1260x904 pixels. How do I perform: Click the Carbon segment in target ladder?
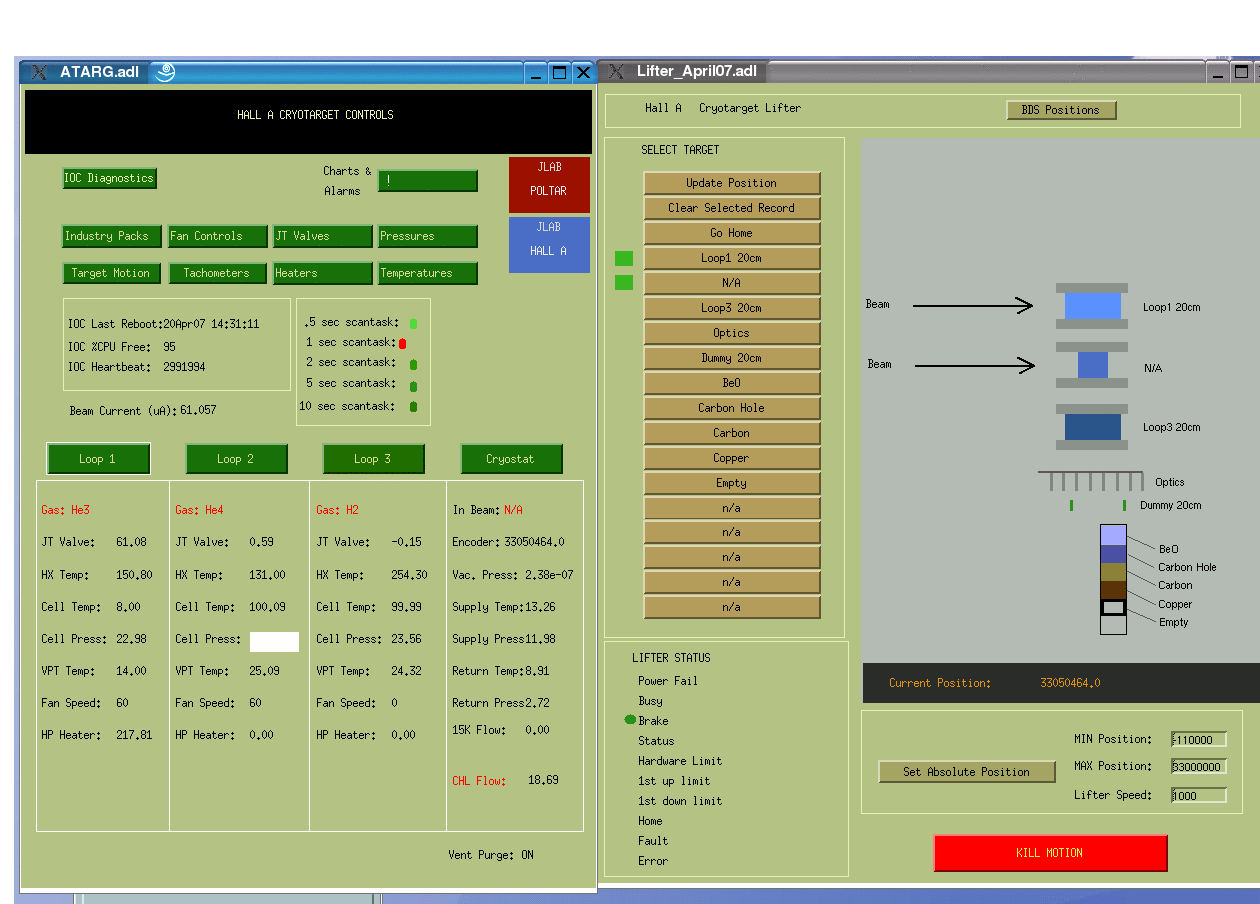point(1113,572)
